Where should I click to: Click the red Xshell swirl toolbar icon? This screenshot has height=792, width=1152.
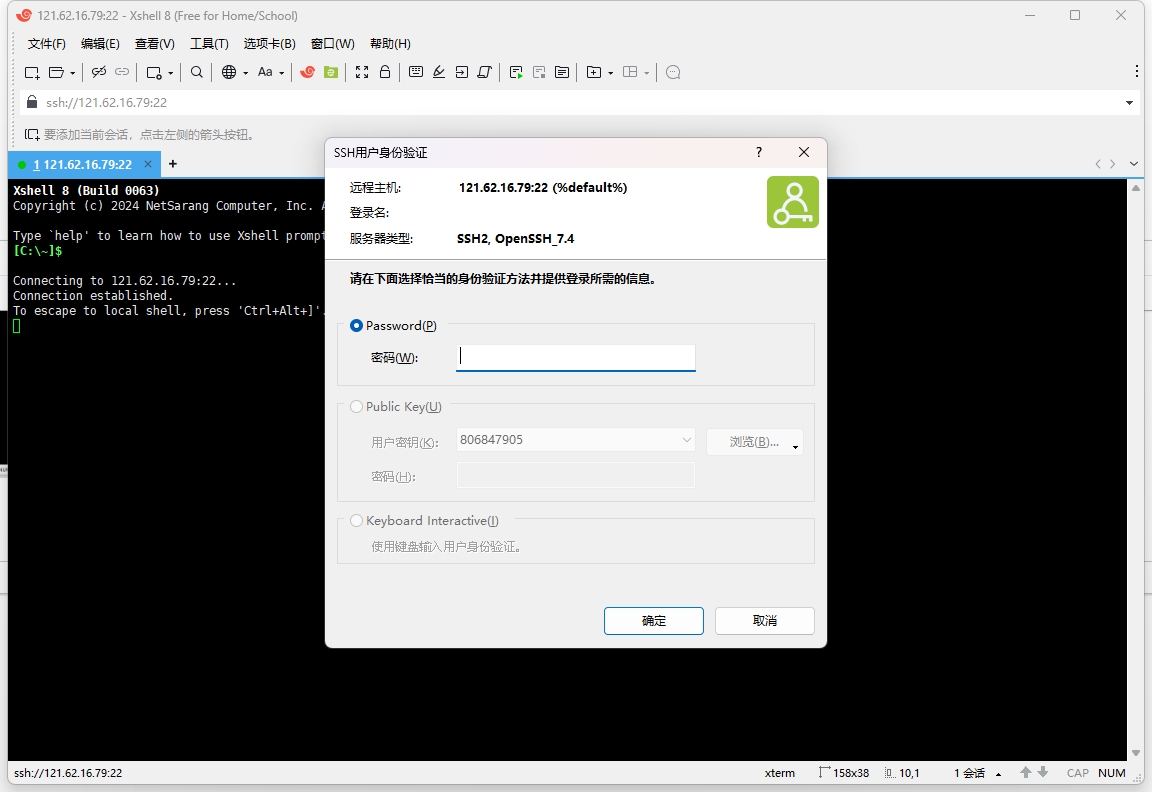pyautogui.click(x=308, y=72)
